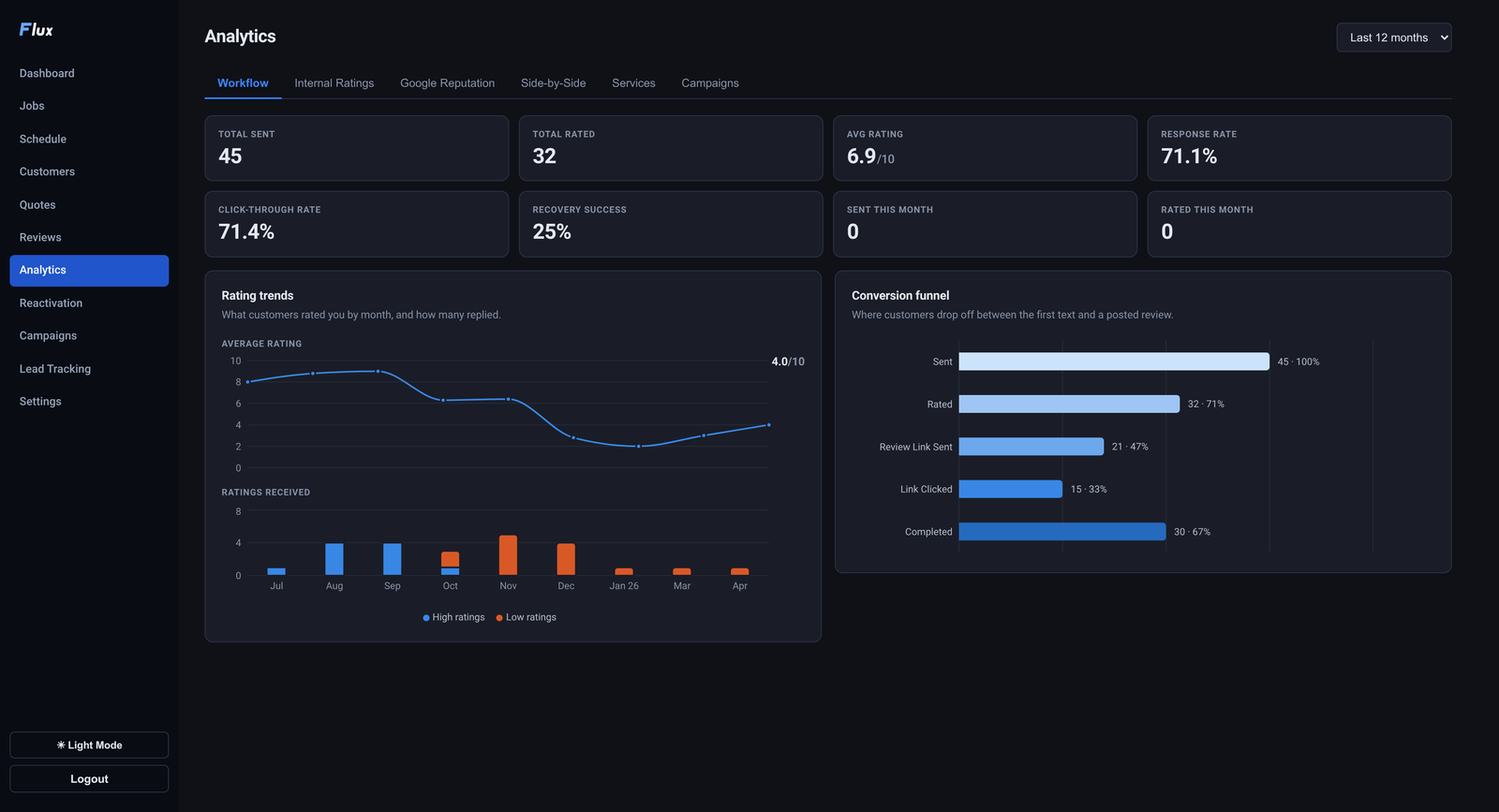The height and width of the screenshot is (812, 1499).
Task: Click the Recovery Success card
Action: [x=671, y=224]
